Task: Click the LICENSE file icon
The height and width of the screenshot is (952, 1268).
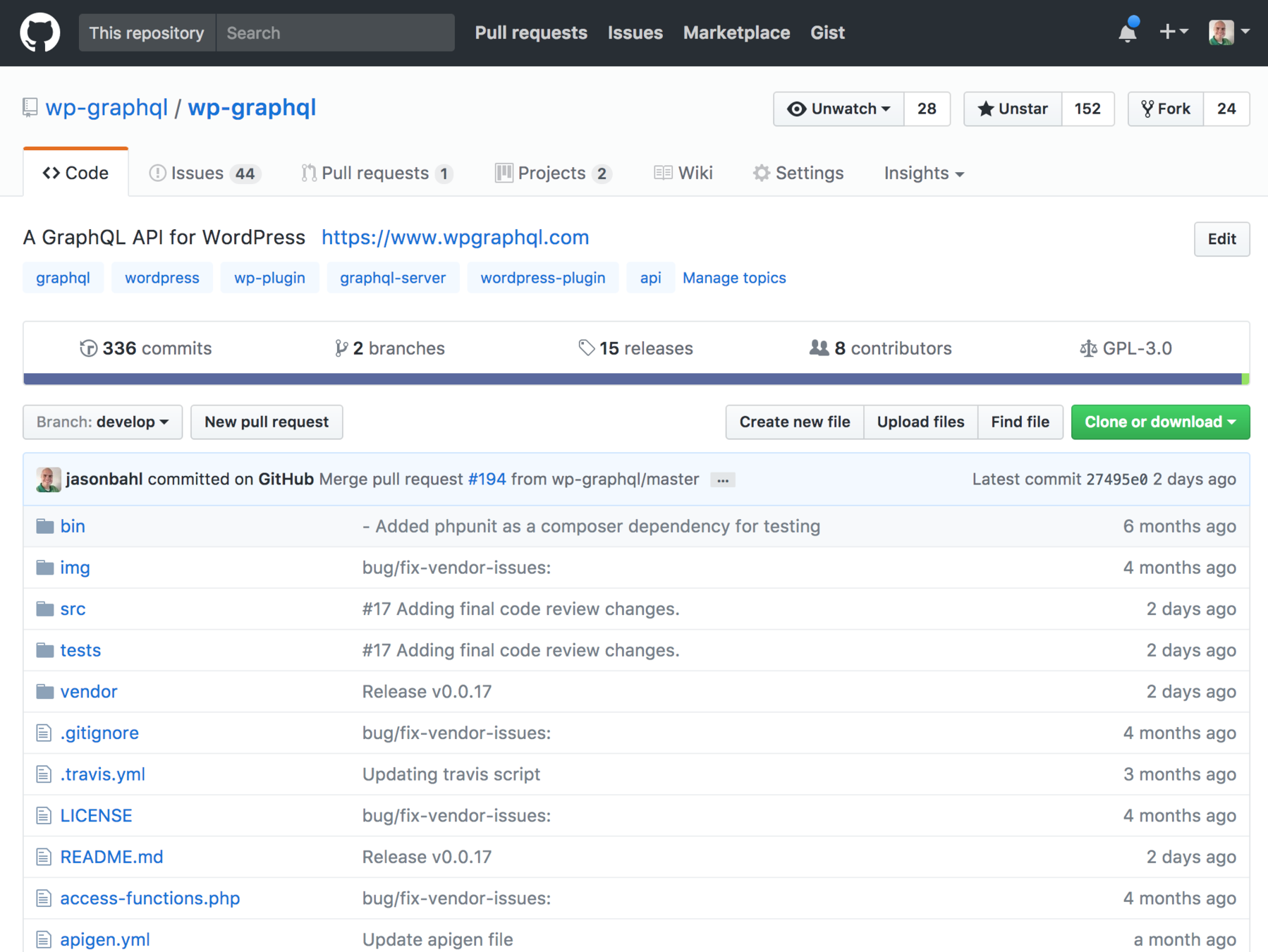Action: coord(44,816)
